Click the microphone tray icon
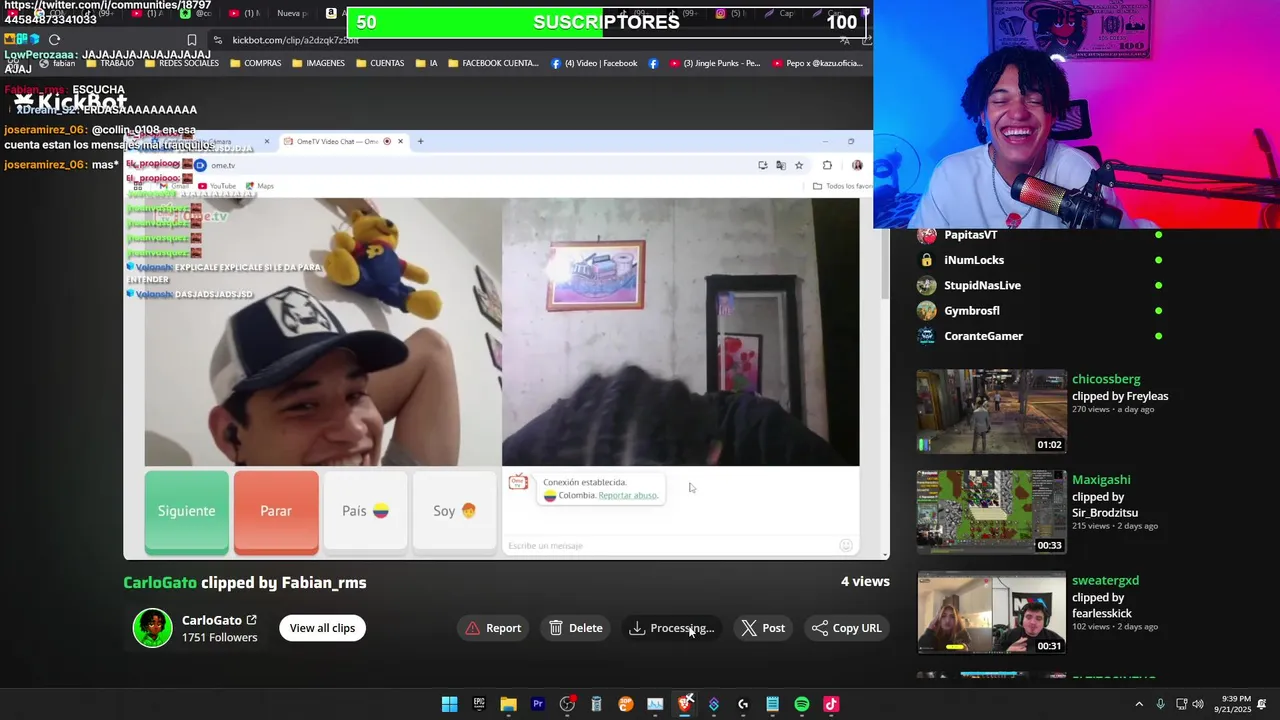 pos(1160,704)
